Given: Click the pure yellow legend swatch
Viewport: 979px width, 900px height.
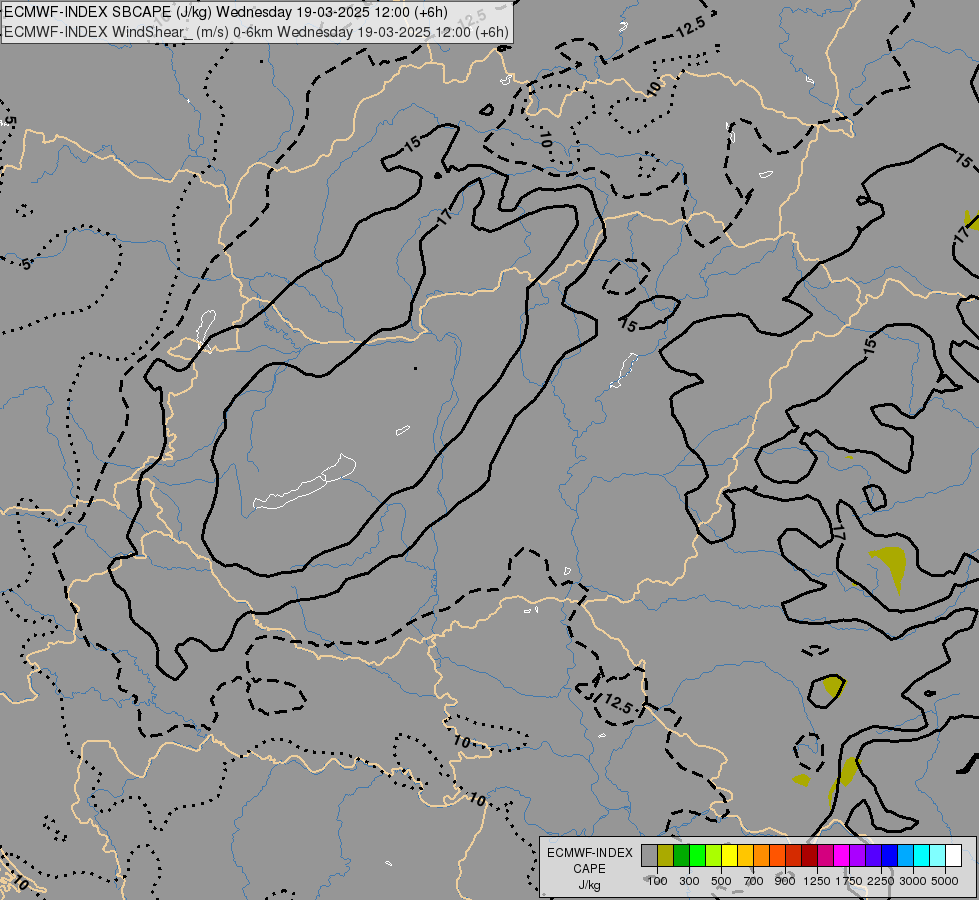Looking at the screenshot, I should 729,856.
